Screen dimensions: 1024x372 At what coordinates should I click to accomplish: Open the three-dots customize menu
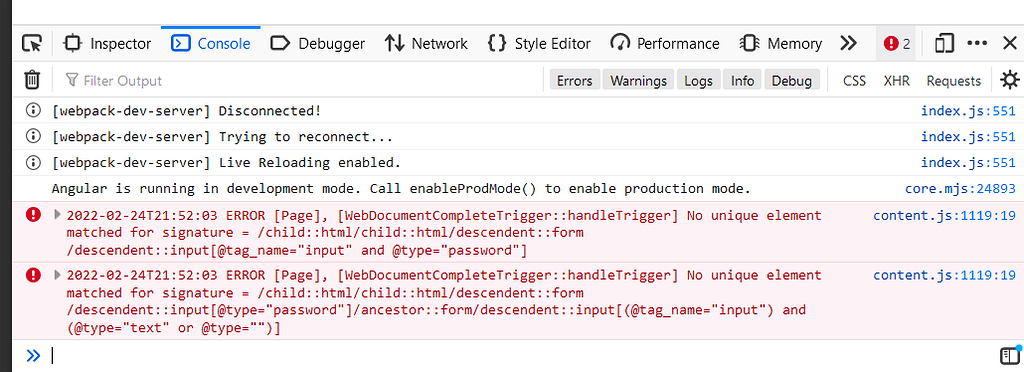[x=977, y=43]
